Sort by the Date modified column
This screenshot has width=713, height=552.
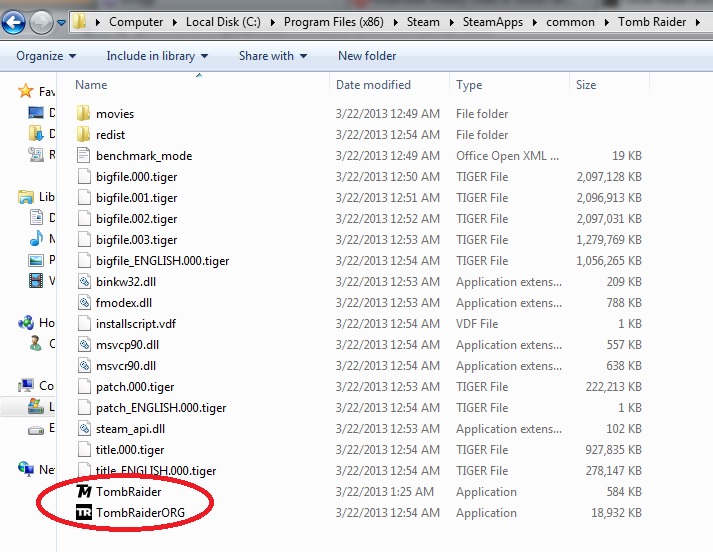click(x=373, y=85)
